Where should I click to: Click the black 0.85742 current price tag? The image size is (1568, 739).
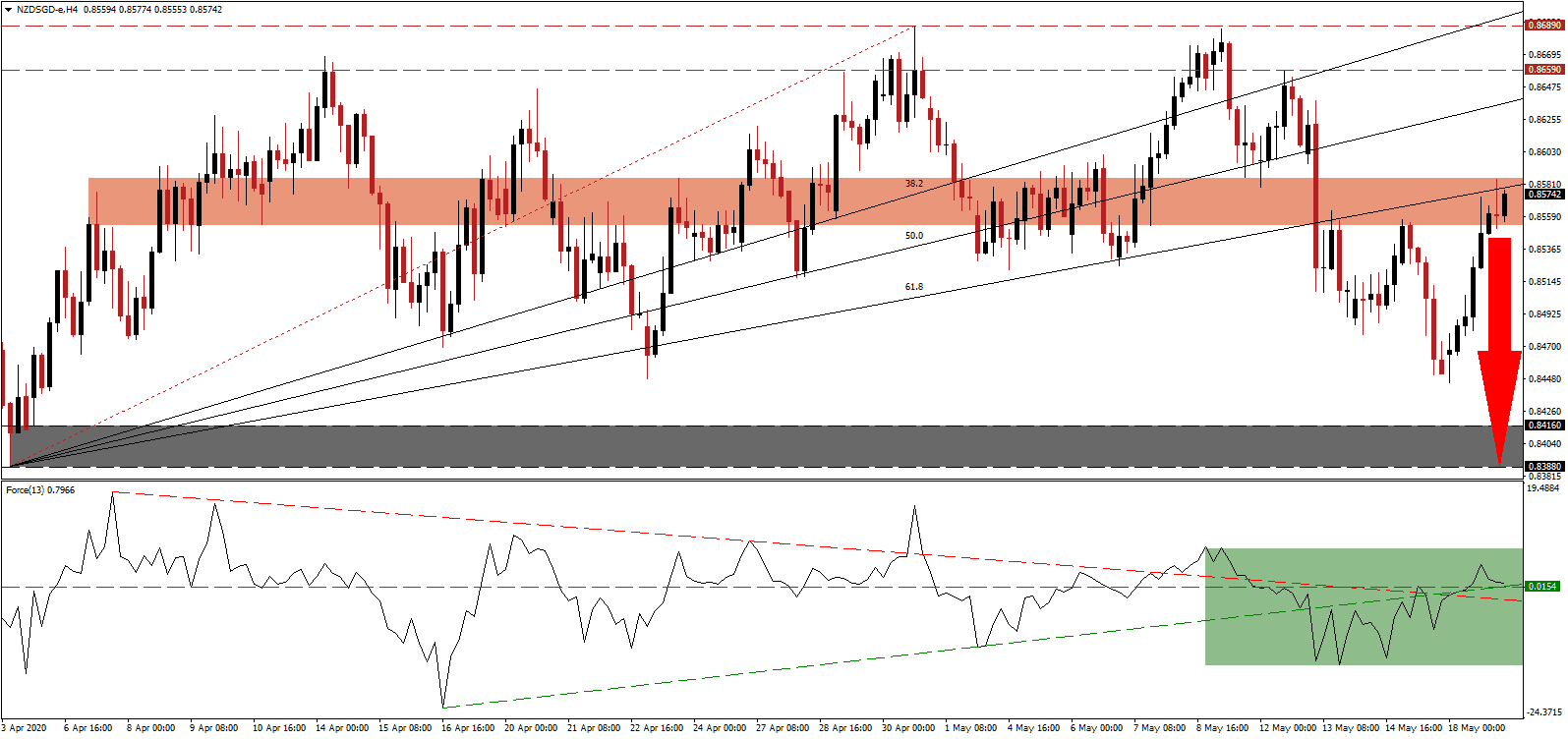coord(1542,195)
